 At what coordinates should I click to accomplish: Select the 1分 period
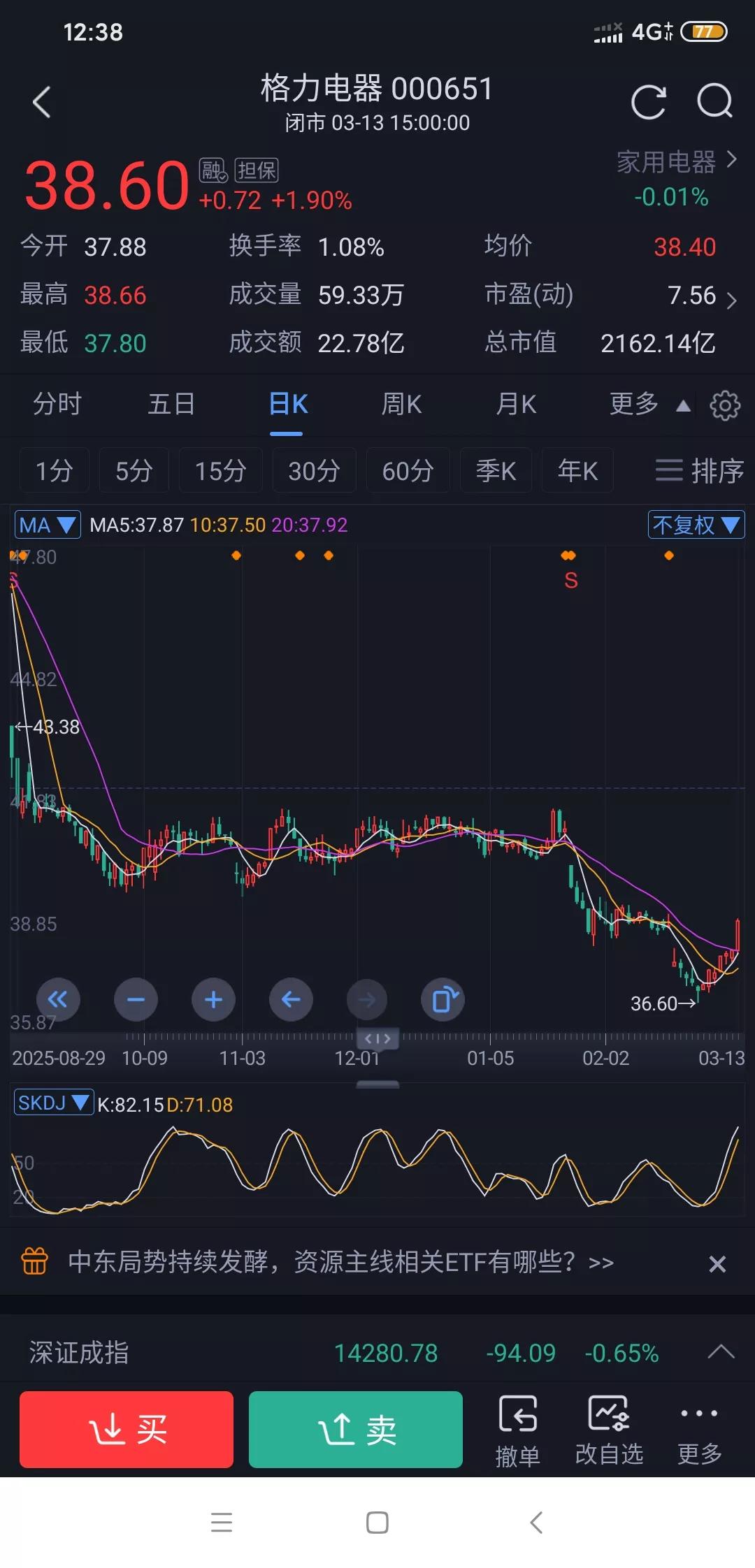pyautogui.click(x=54, y=470)
